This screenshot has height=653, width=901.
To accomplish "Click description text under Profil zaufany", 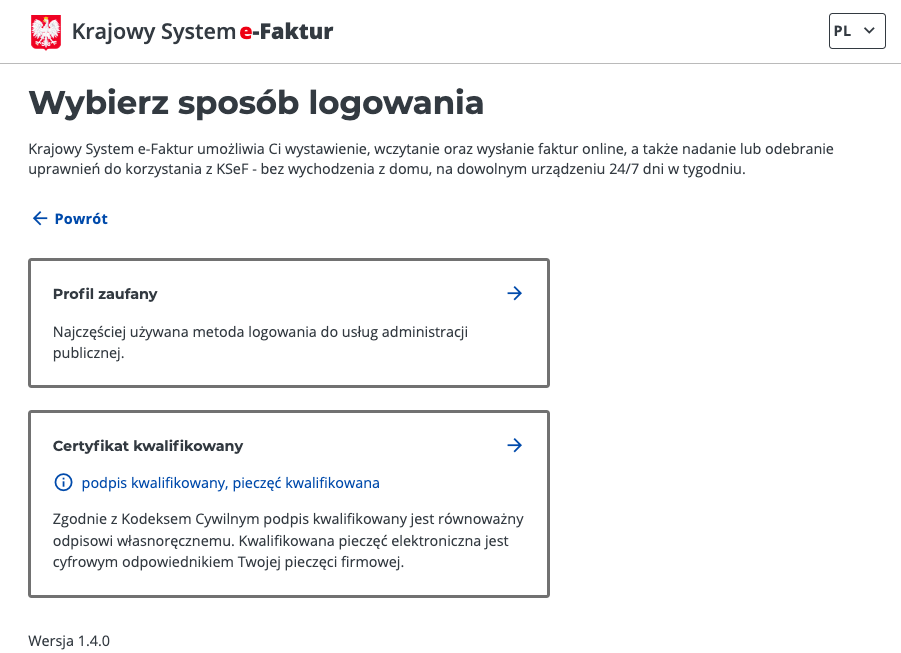I will pos(260,342).
